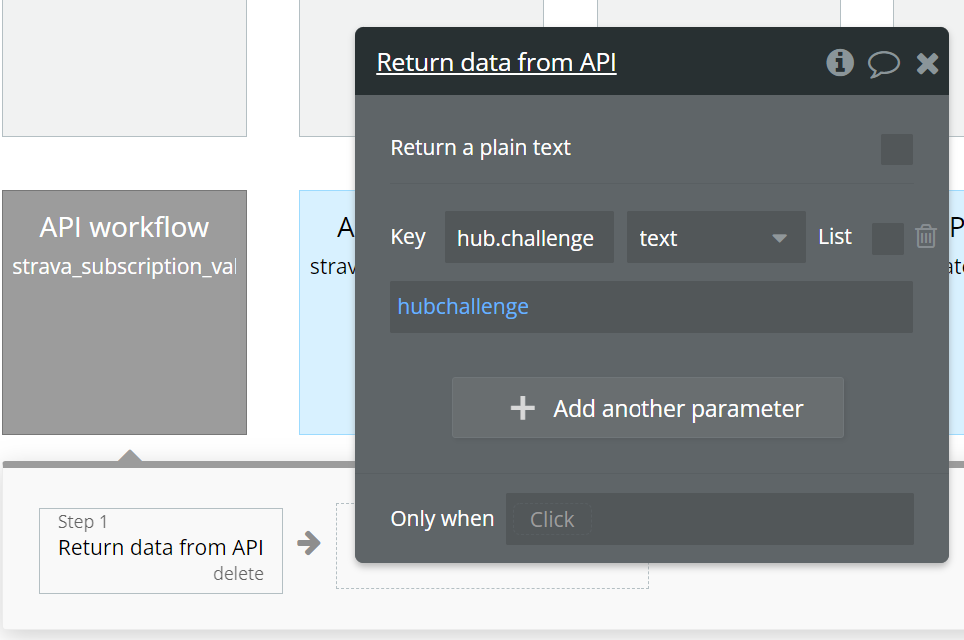Delete hub.challenge parameter with trash icon

[926, 237]
